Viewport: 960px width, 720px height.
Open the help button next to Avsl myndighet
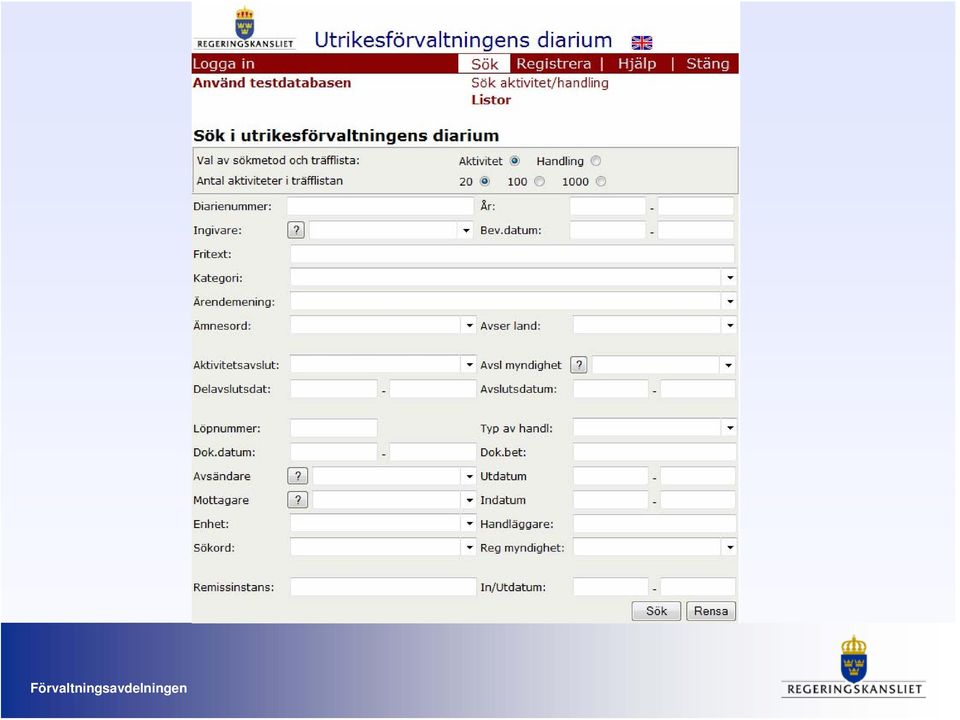click(x=579, y=365)
